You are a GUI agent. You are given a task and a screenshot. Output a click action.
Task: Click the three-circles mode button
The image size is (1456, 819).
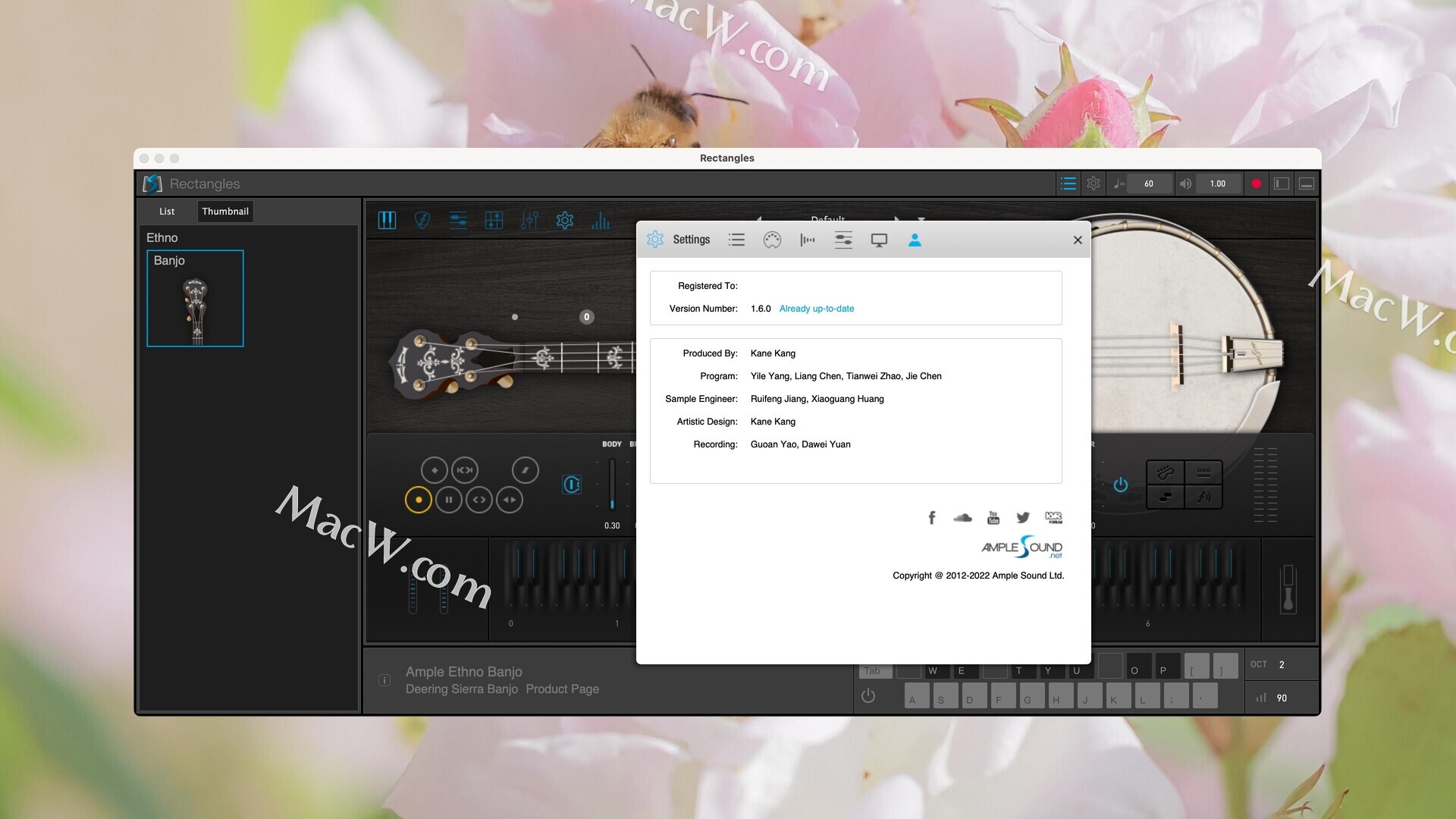click(x=1203, y=472)
